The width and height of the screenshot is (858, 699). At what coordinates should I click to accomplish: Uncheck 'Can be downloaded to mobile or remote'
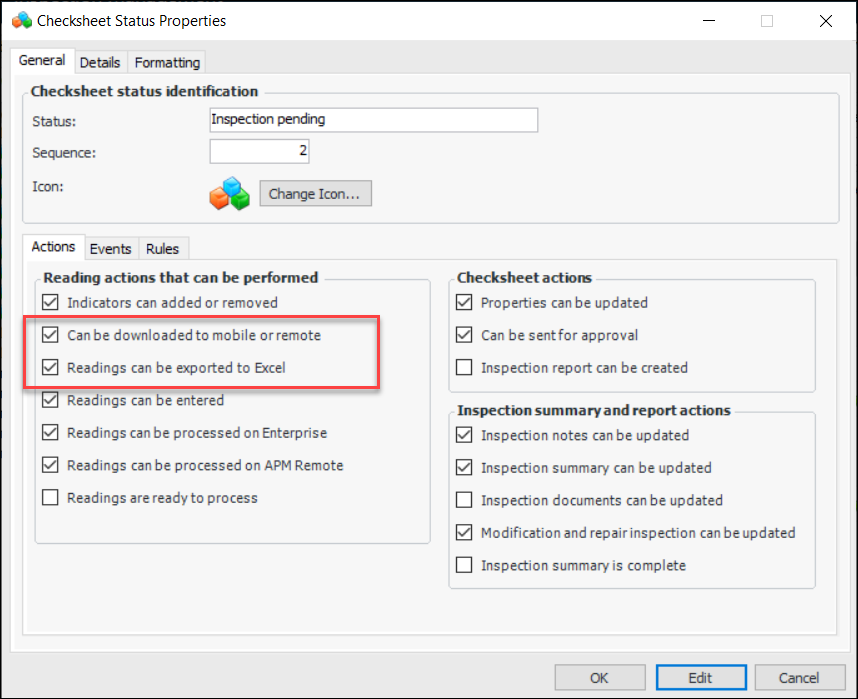pyautogui.click(x=50, y=335)
